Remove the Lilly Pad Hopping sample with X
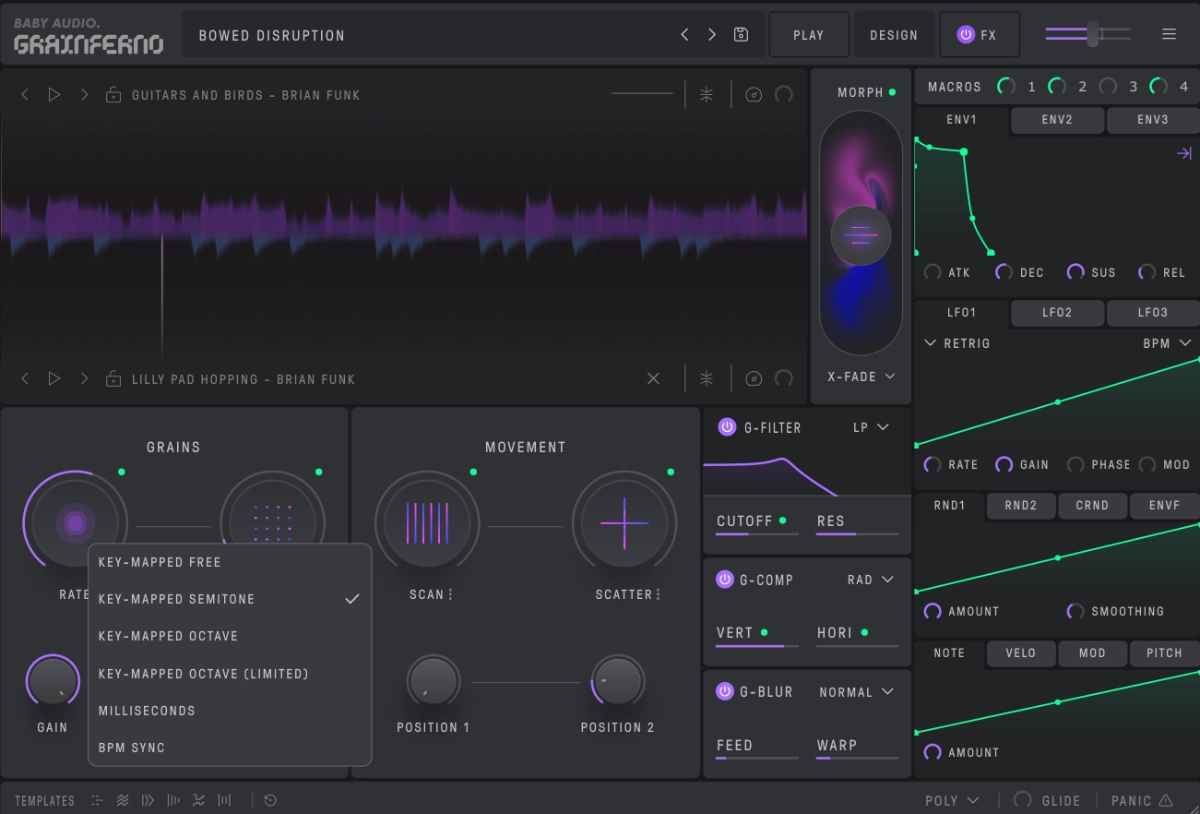The image size is (1200, 814). [x=654, y=379]
